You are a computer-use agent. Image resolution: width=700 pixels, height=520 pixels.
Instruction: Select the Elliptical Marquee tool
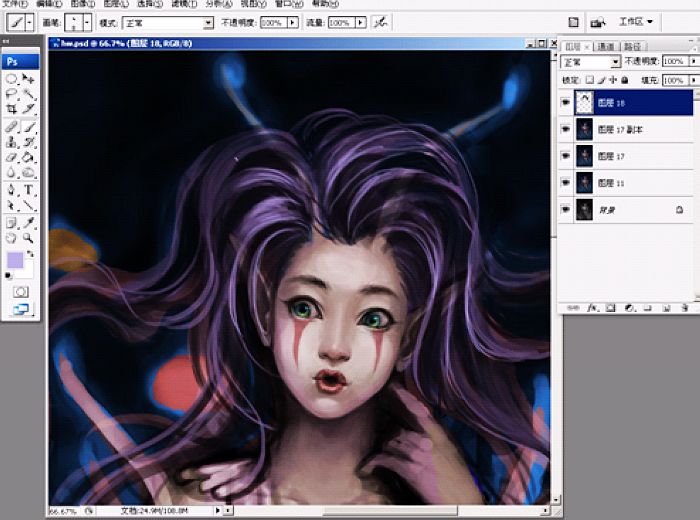[x=11, y=79]
